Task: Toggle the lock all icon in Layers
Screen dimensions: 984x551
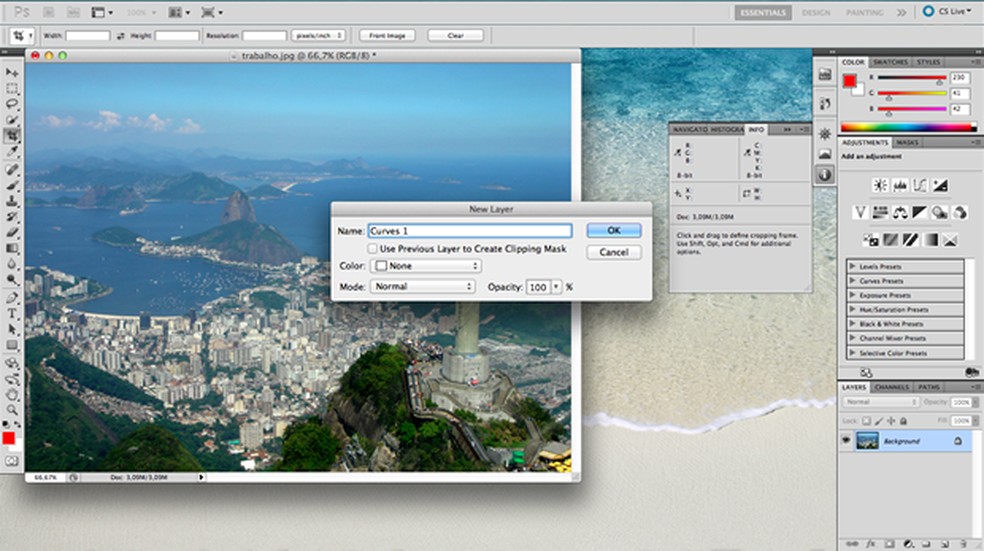Action: [901, 419]
